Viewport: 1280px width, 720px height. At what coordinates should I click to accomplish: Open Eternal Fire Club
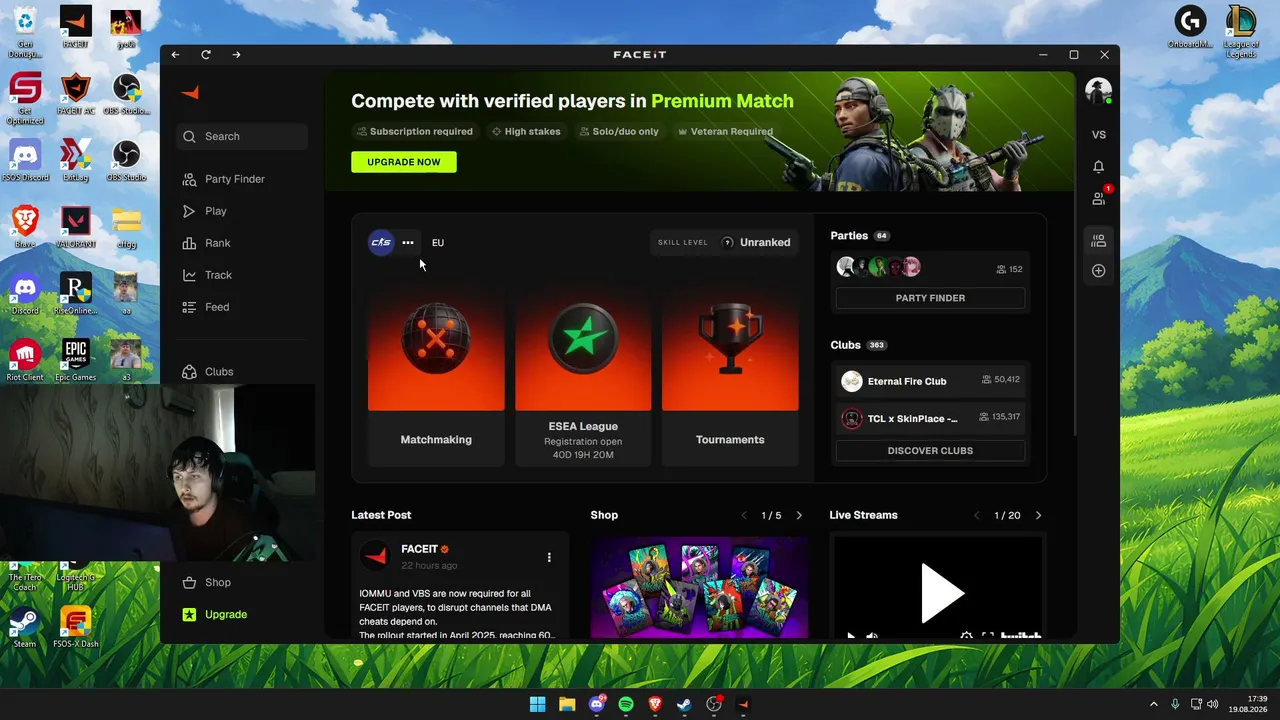tap(930, 380)
